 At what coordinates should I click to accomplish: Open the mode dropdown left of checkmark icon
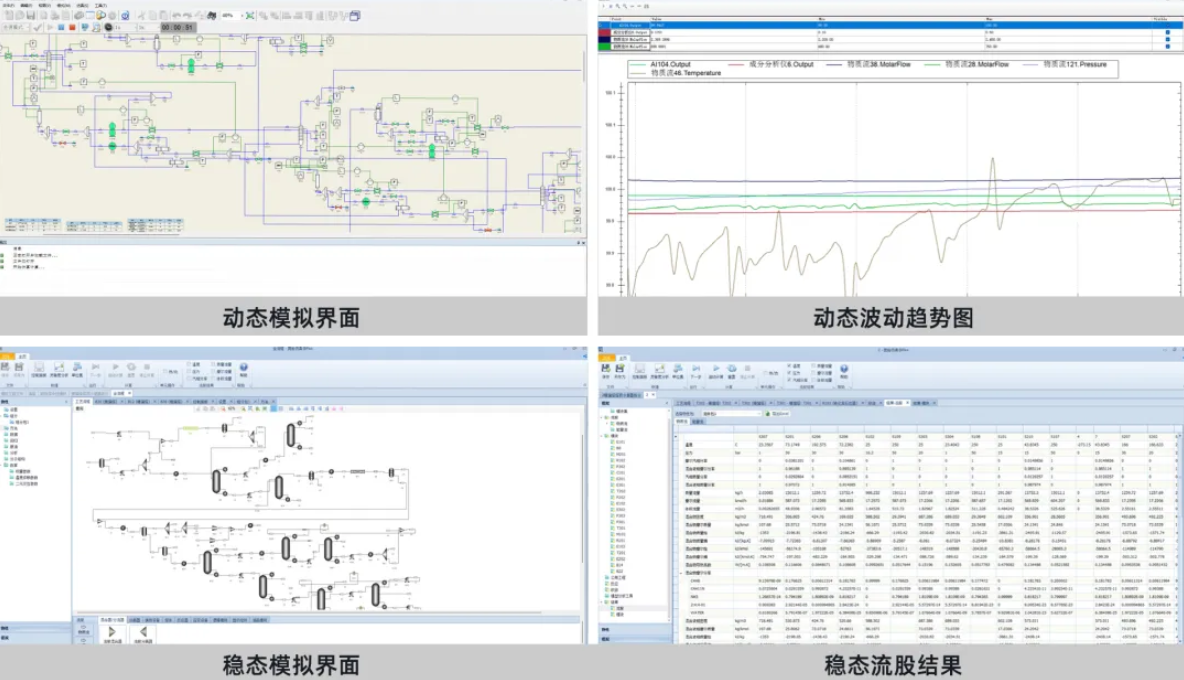pyautogui.click(x=14, y=28)
